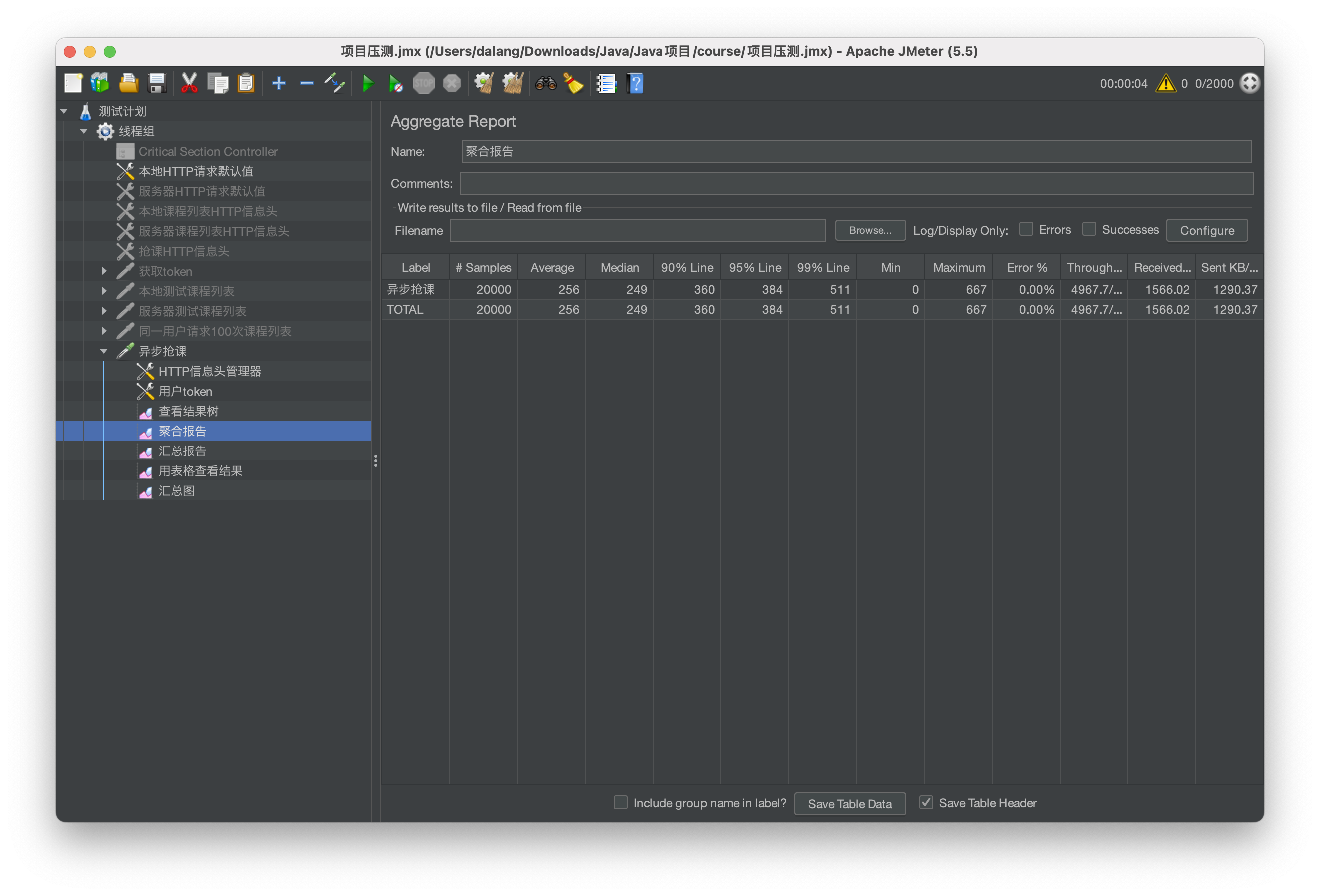Image resolution: width=1320 pixels, height=896 pixels.
Task: Uncheck Save Table Header checkbox
Action: click(x=926, y=802)
